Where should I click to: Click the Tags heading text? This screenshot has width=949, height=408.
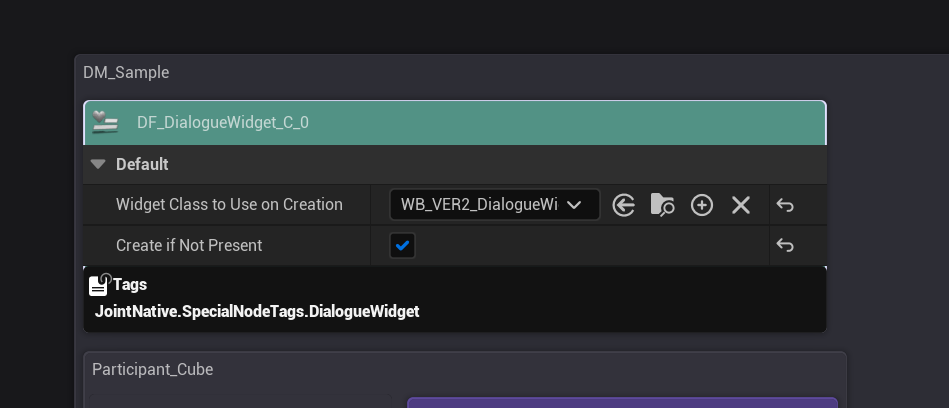(130, 285)
